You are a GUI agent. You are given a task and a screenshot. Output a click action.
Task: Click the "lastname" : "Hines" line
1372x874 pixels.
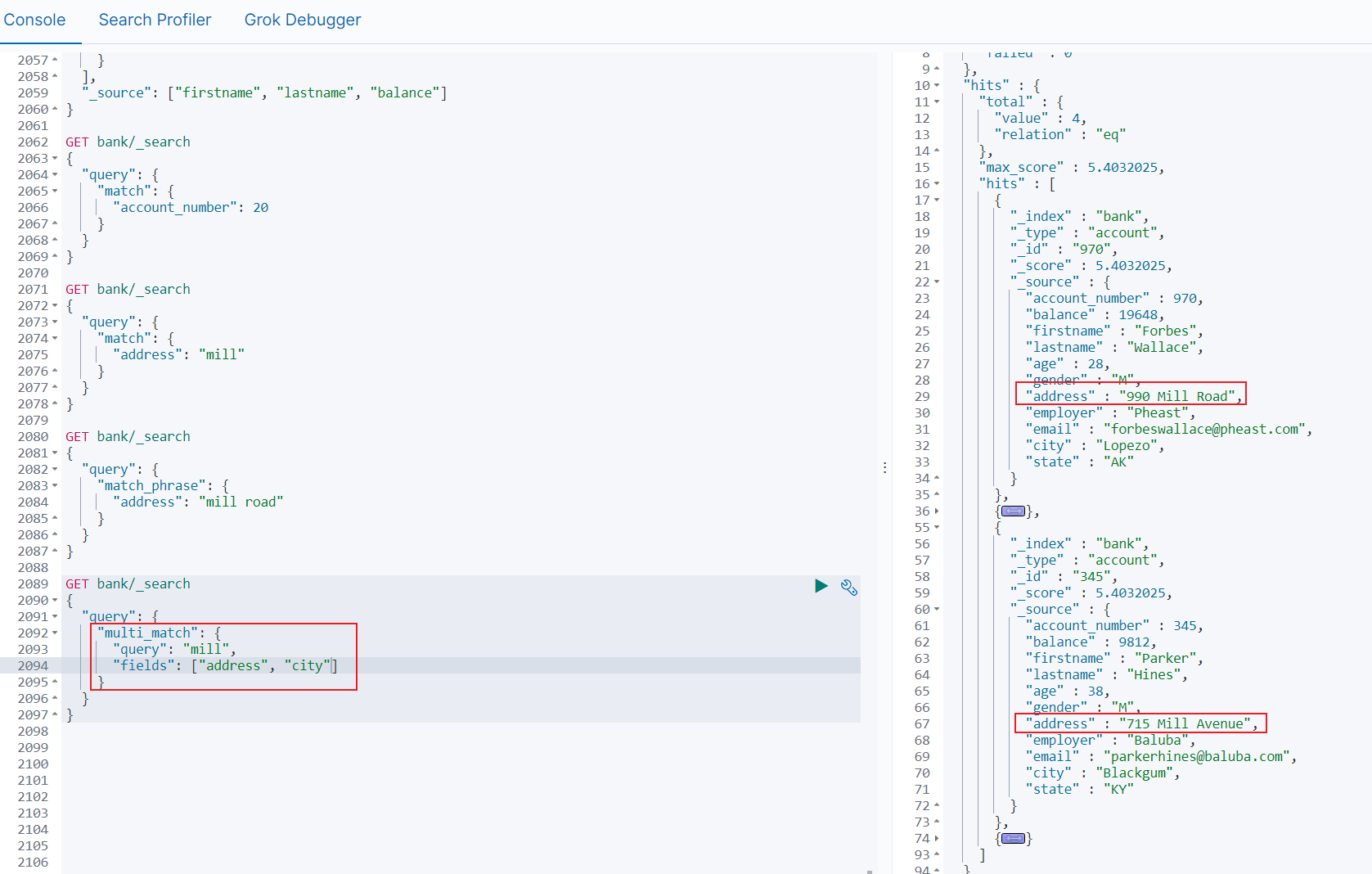pyautogui.click(x=1106, y=675)
